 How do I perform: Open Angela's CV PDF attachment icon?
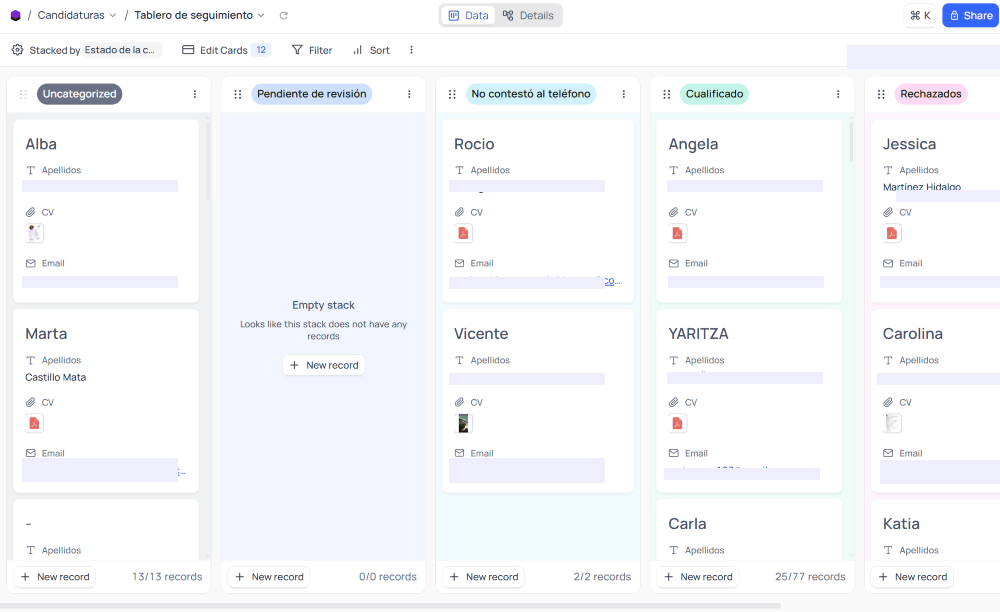tap(677, 233)
